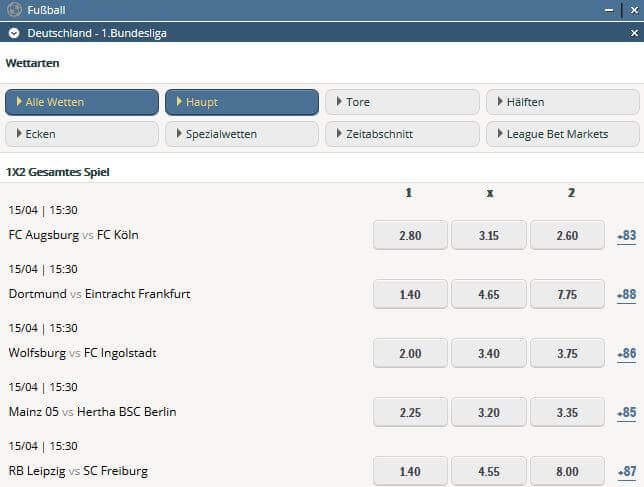Viewport: 644px width, 487px height.
Task: Open the Dortmund vs Eintracht Frankfurt match
Action: [x=99, y=294]
